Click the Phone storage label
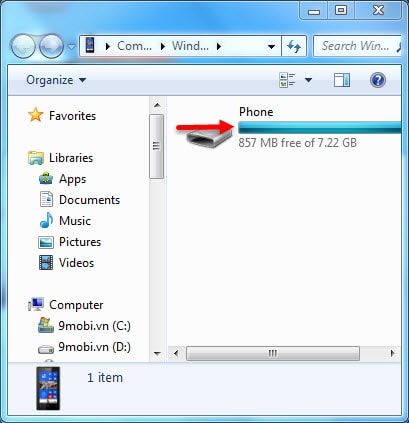Image resolution: width=409 pixels, height=423 pixels. pyautogui.click(x=256, y=112)
